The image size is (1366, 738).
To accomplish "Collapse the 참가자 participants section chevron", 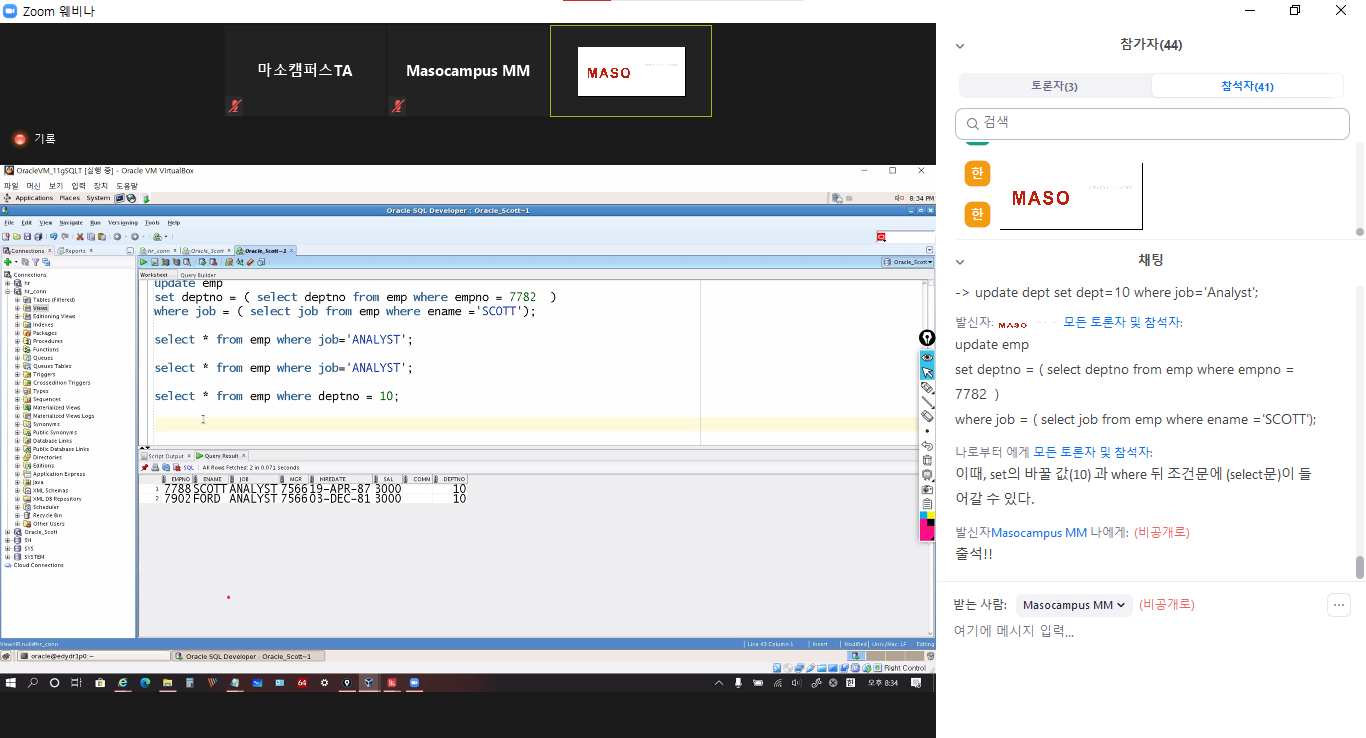I will click(960, 45).
